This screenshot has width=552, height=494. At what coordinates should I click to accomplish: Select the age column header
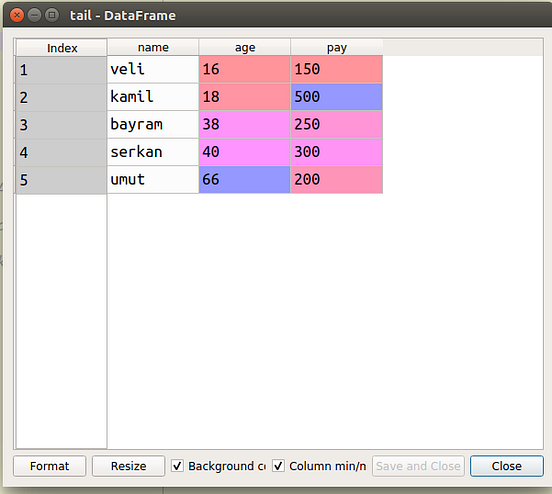(x=245, y=47)
